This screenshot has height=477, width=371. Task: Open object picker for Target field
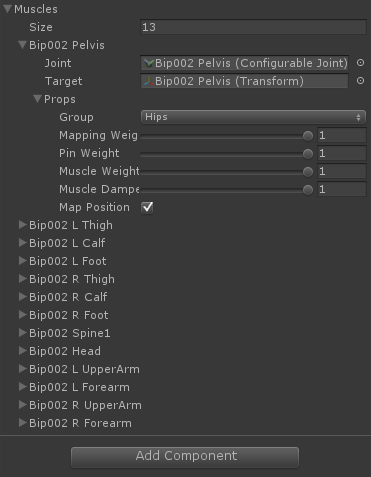pyautogui.click(x=360, y=81)
